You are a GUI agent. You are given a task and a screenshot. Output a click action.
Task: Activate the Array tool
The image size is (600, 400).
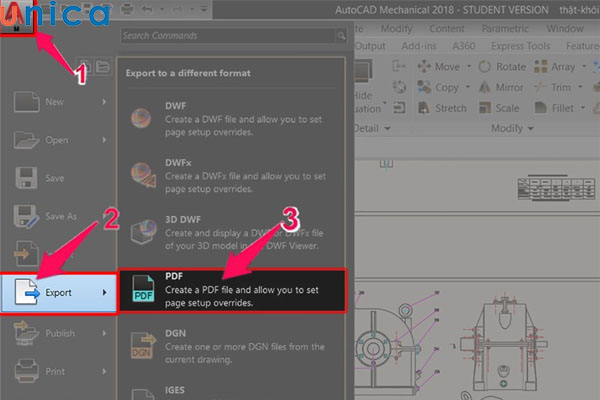tap(554, 67)
